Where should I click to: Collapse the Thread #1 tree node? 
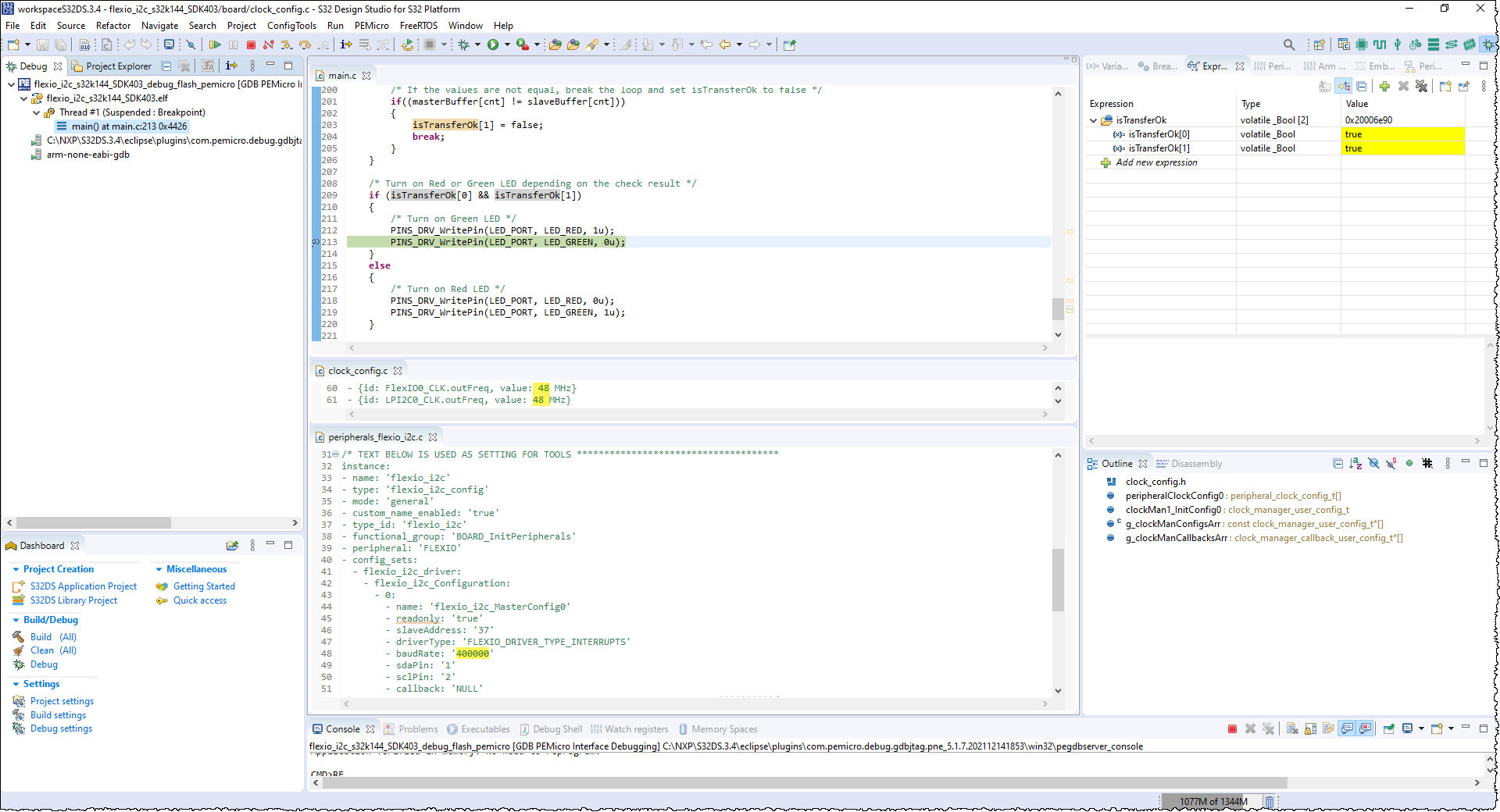pyautogui.click(x=36, y=112)
